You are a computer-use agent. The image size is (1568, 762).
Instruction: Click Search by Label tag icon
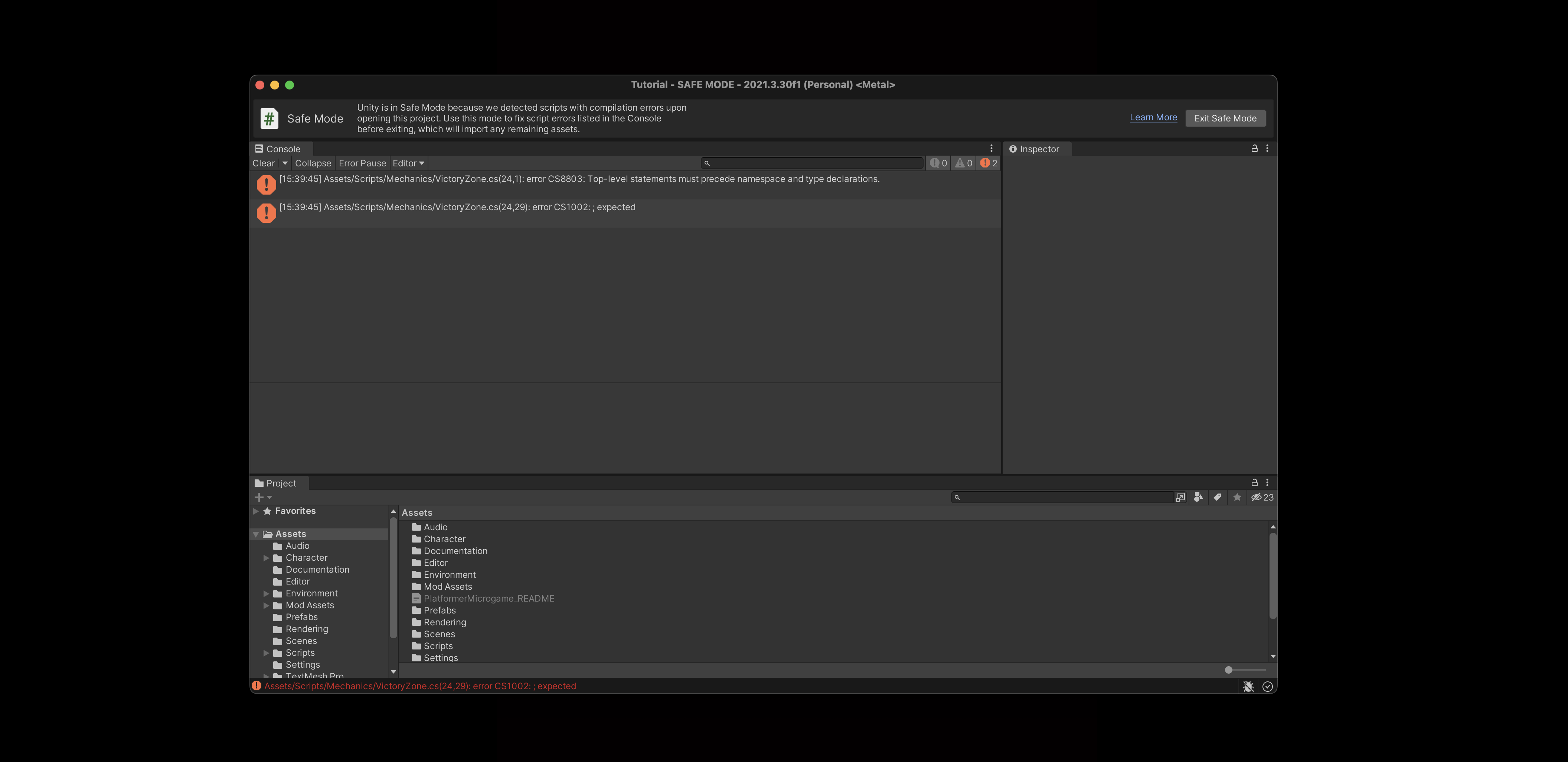[x=1218, y=497]
